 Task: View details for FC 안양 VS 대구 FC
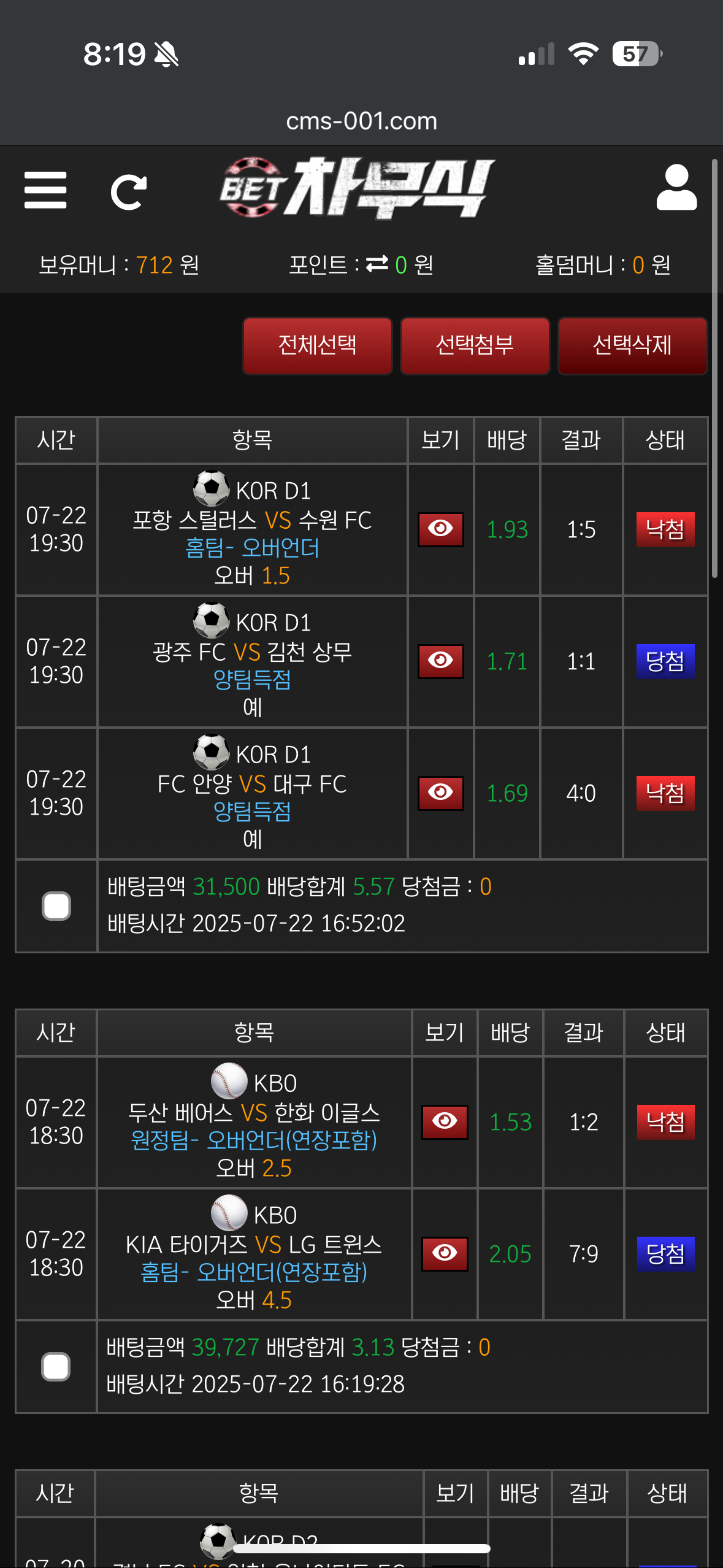[x=440, y=793]
